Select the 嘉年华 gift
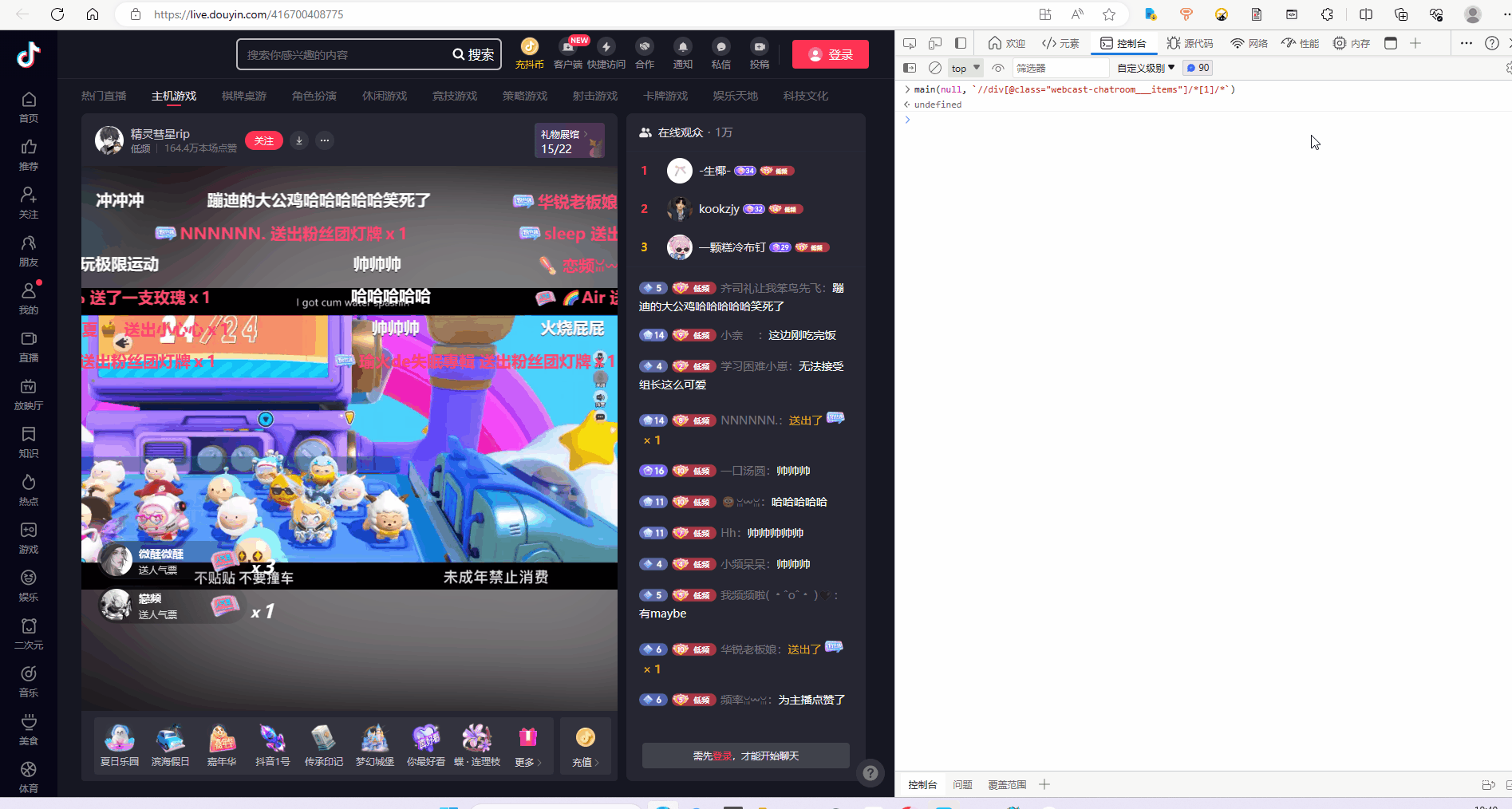Screen dimensions: 1512x809 point(222,747)
